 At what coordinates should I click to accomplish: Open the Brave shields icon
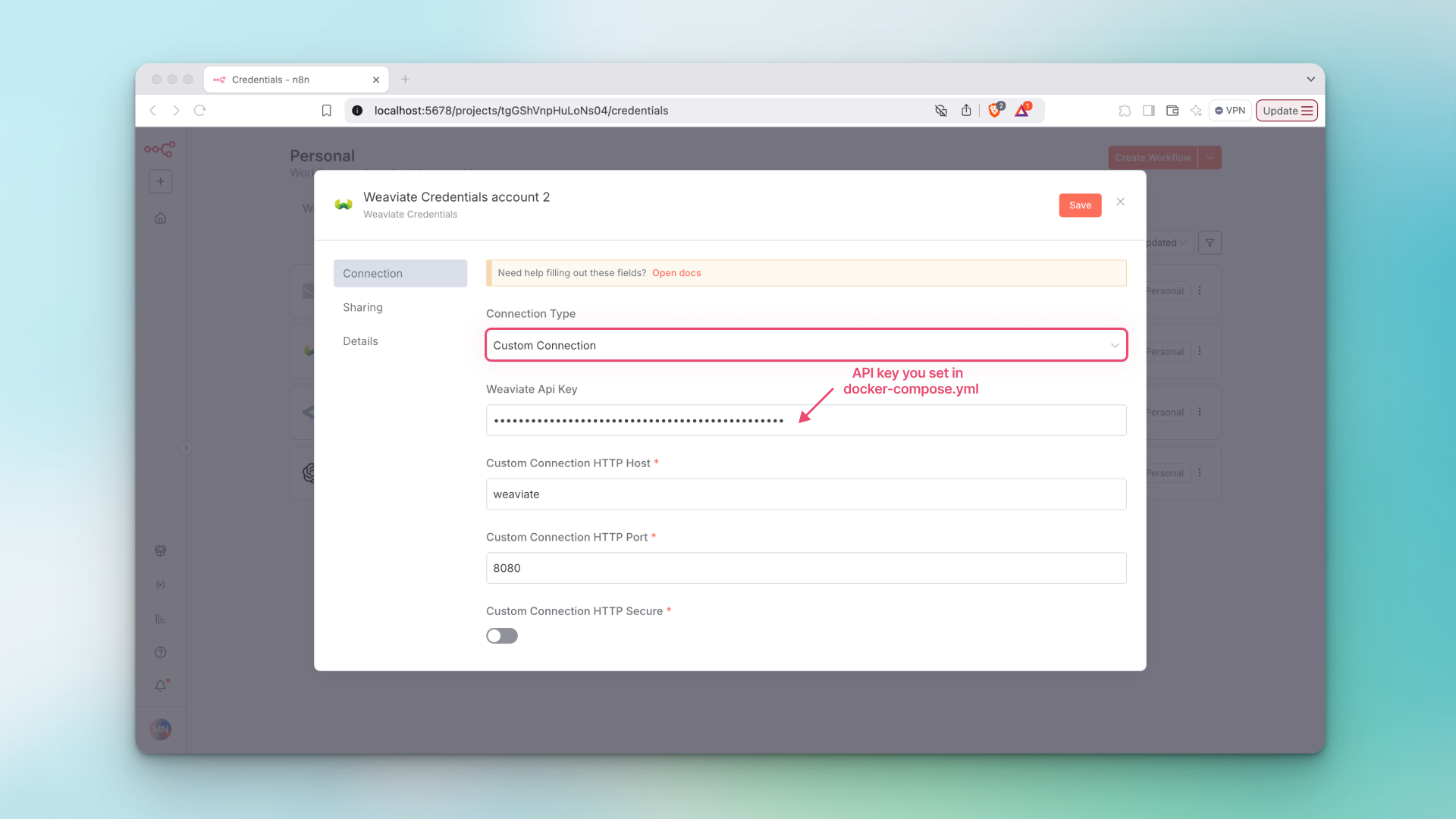(995, 111)
